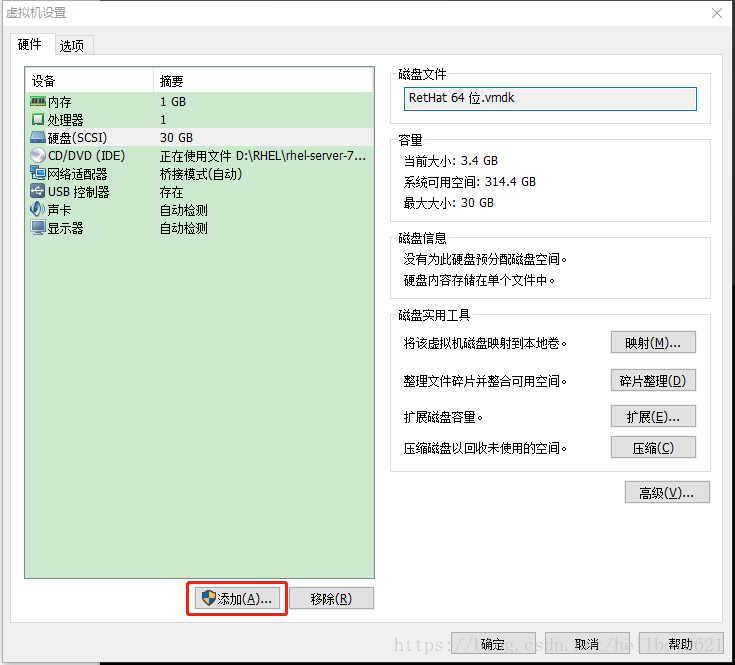This screenshot has height=665, width=735.
Task: Click the 碎片整理(D) defragment button
Action: pos(653,381)
